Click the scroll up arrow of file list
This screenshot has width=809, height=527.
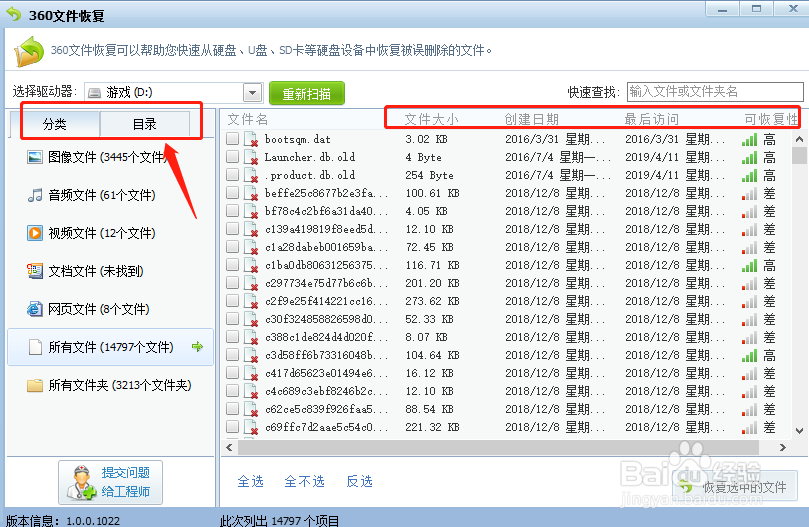[x=799, y=139]
